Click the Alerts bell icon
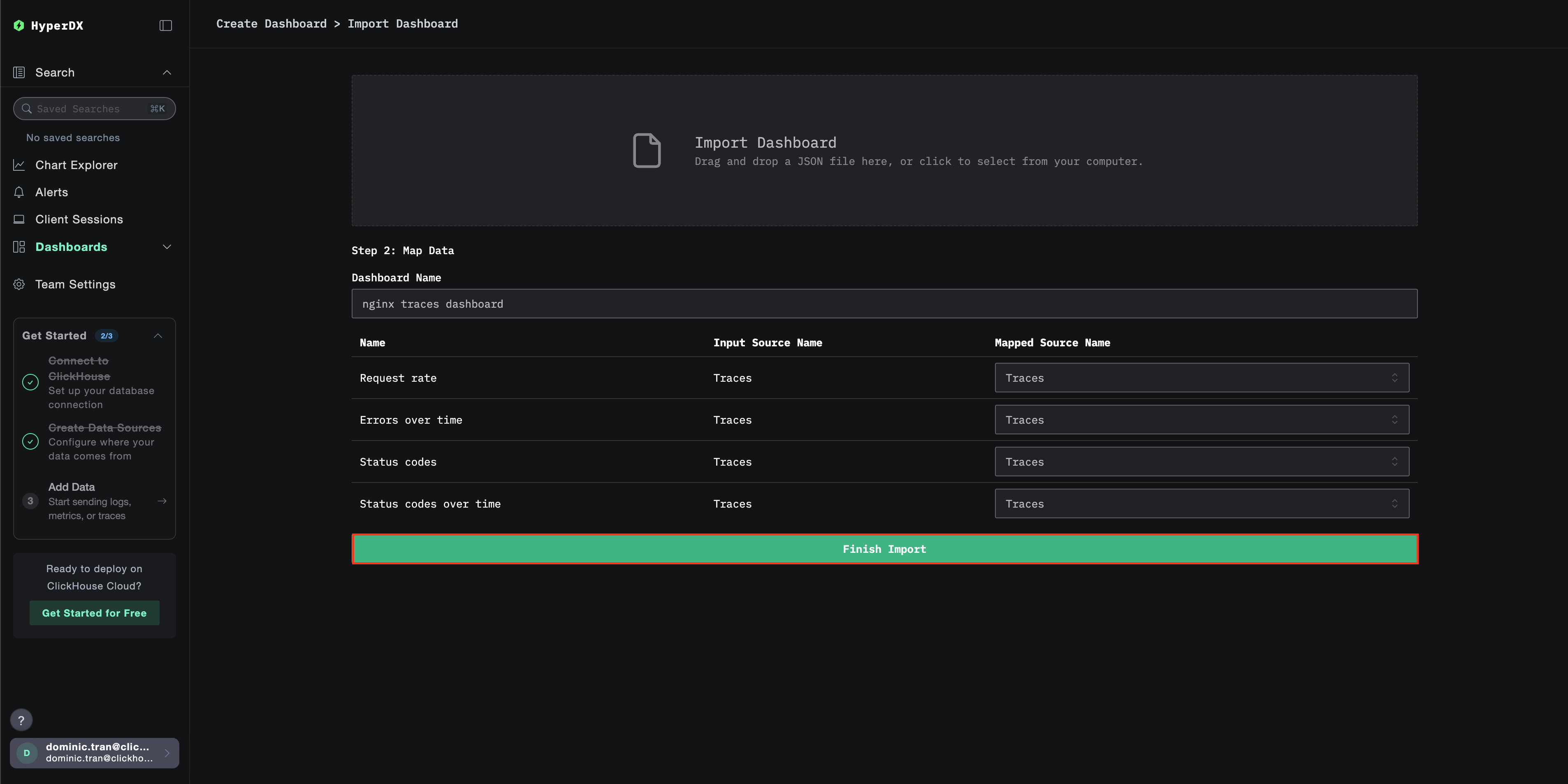The image size is (1568, 784). pyautogui.click(x=19, y=193)
